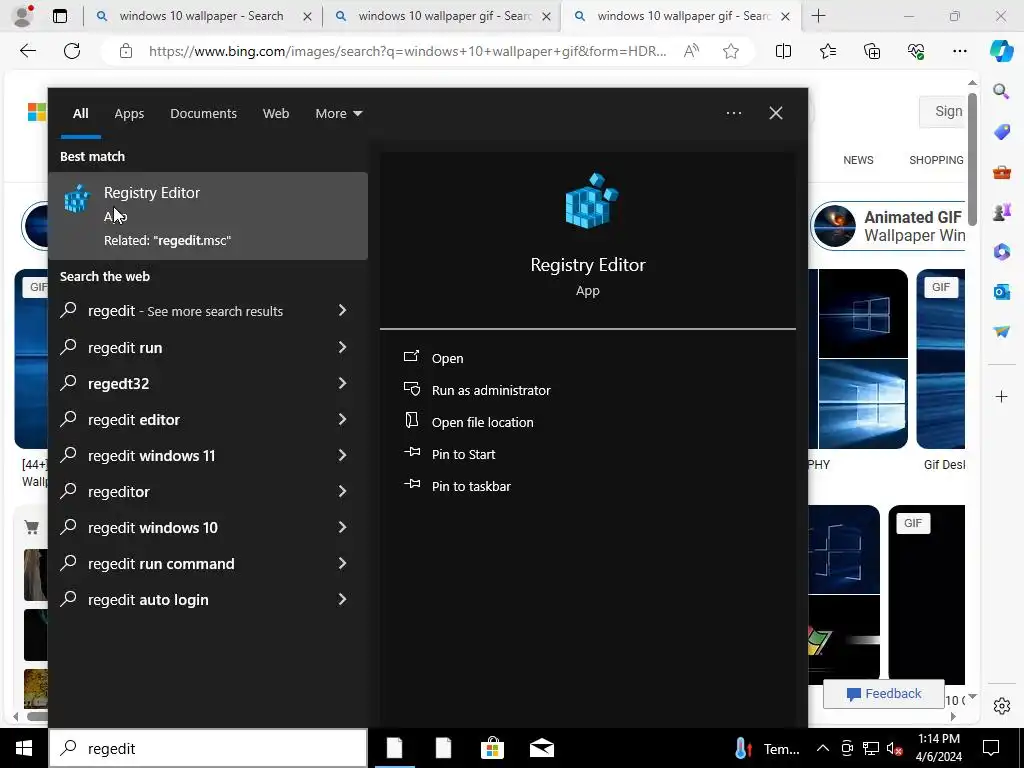Click the second document icon on taskbar
The height and width of the screenshot is (768, 1024).
(443, 748)
